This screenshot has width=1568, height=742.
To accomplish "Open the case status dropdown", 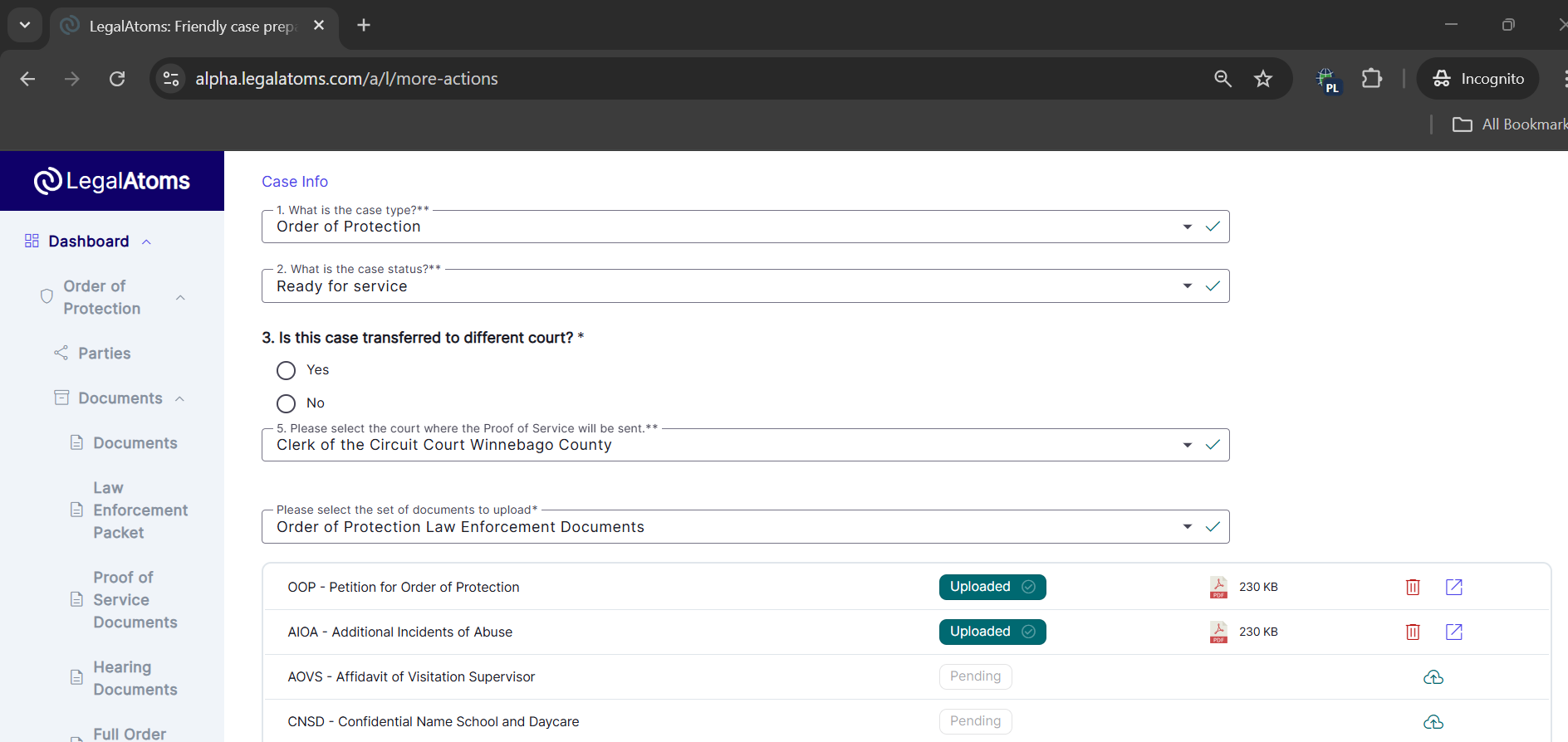I will (x=1187, y=286).
